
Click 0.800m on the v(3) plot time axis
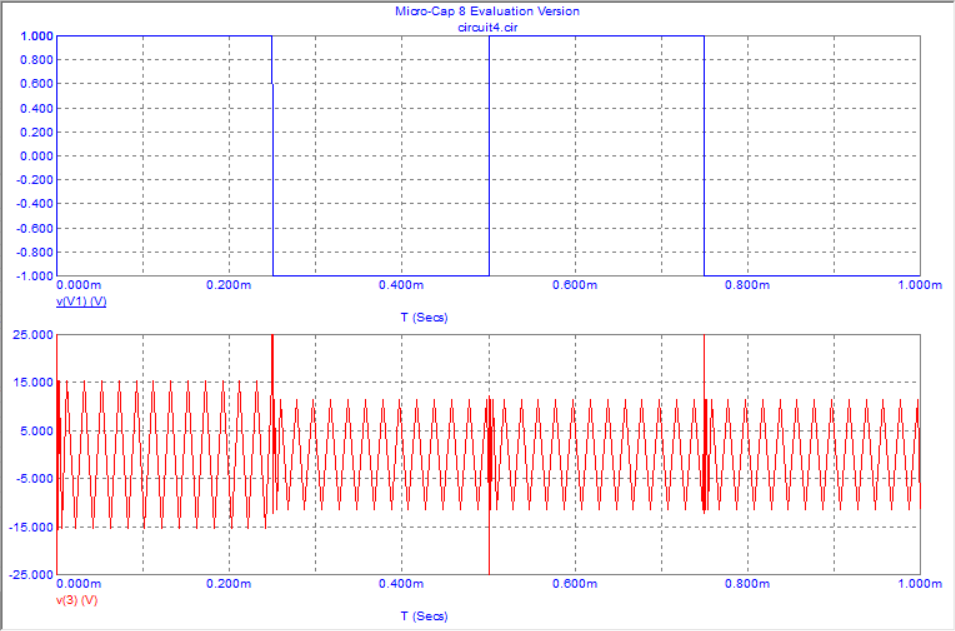point(747,583)
